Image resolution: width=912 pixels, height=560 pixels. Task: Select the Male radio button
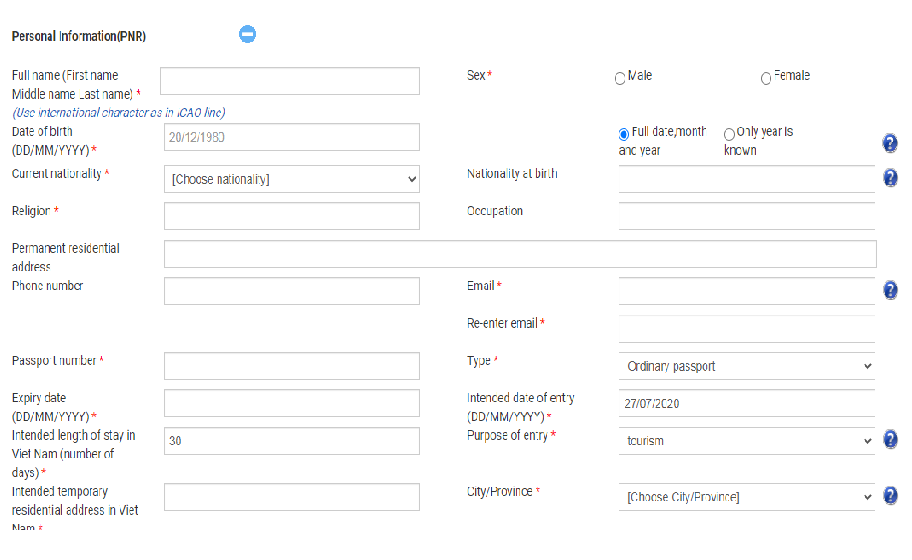tap(620, 78)
